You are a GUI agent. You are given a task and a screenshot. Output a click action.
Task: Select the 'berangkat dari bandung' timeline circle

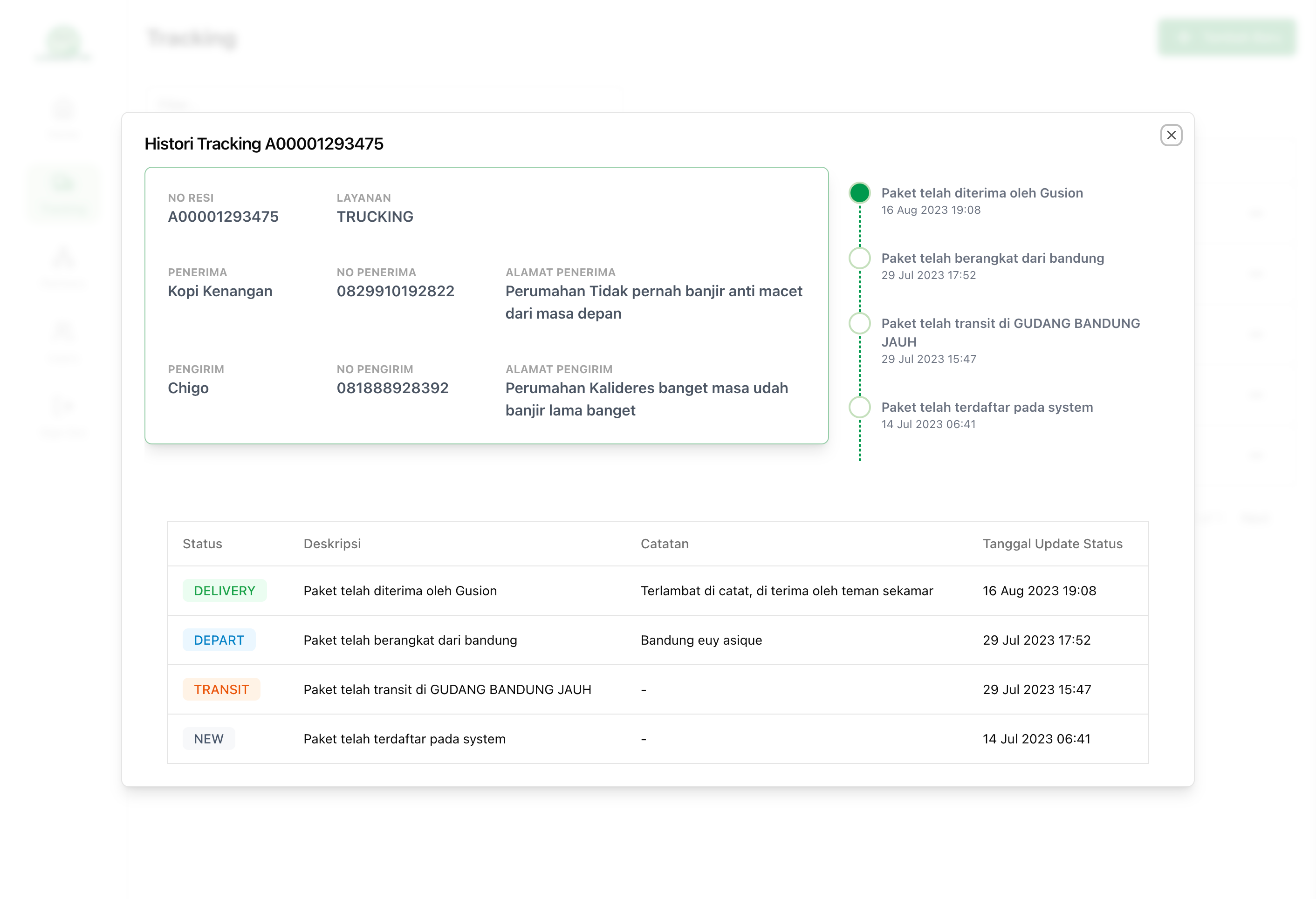859,258
